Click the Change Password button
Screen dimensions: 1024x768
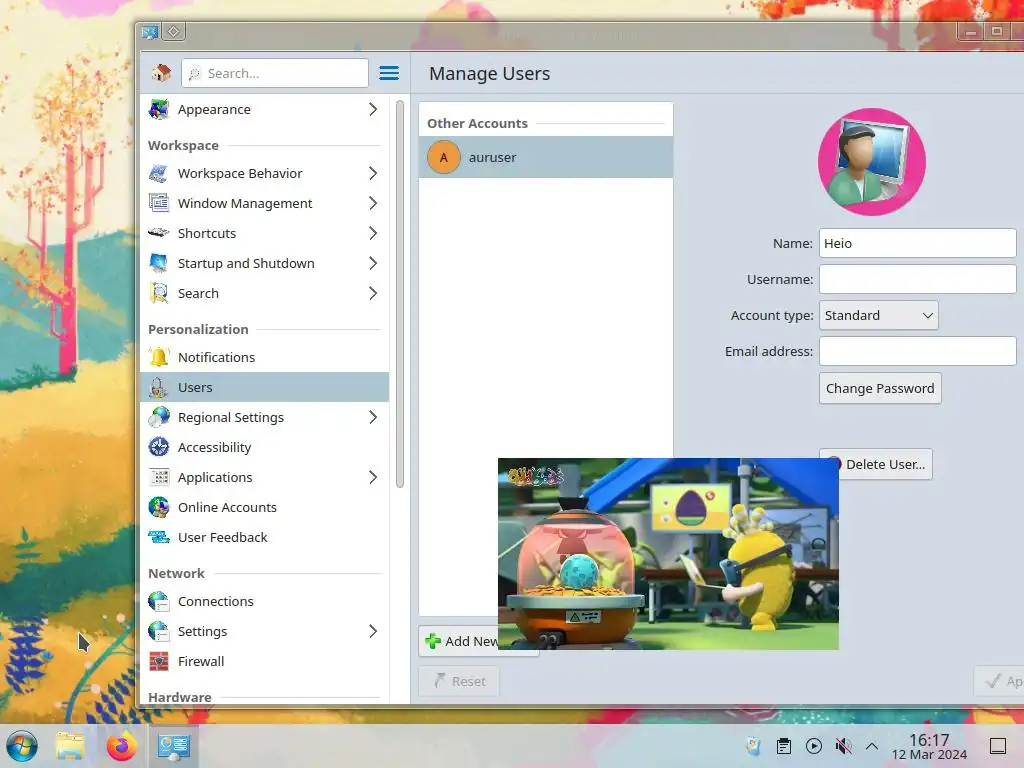pyautogui.click(x=880, y=389)
